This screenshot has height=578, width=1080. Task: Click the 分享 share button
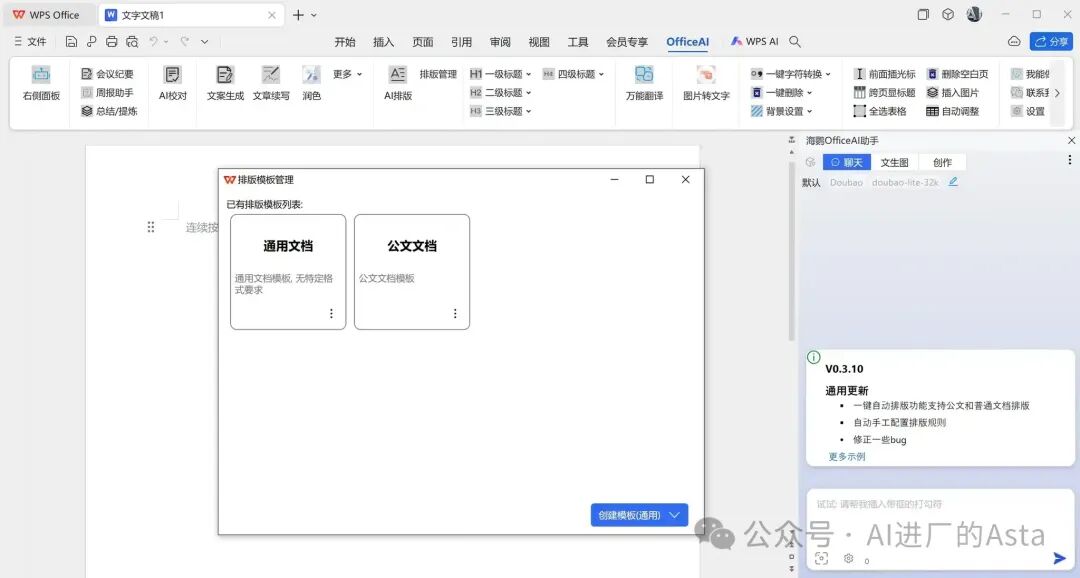1052,41
